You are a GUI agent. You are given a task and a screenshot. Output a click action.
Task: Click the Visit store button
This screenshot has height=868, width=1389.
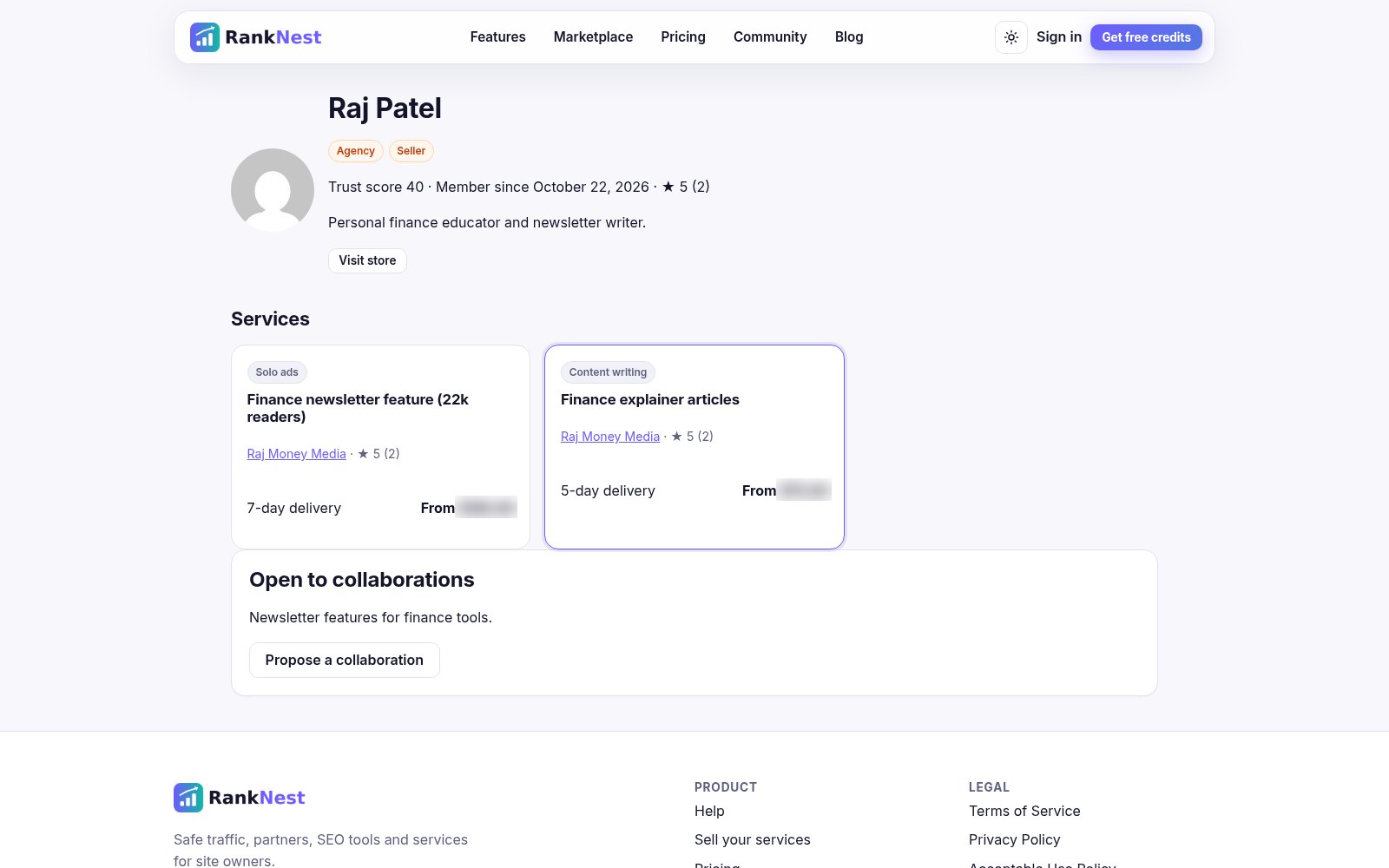point(367,260)
